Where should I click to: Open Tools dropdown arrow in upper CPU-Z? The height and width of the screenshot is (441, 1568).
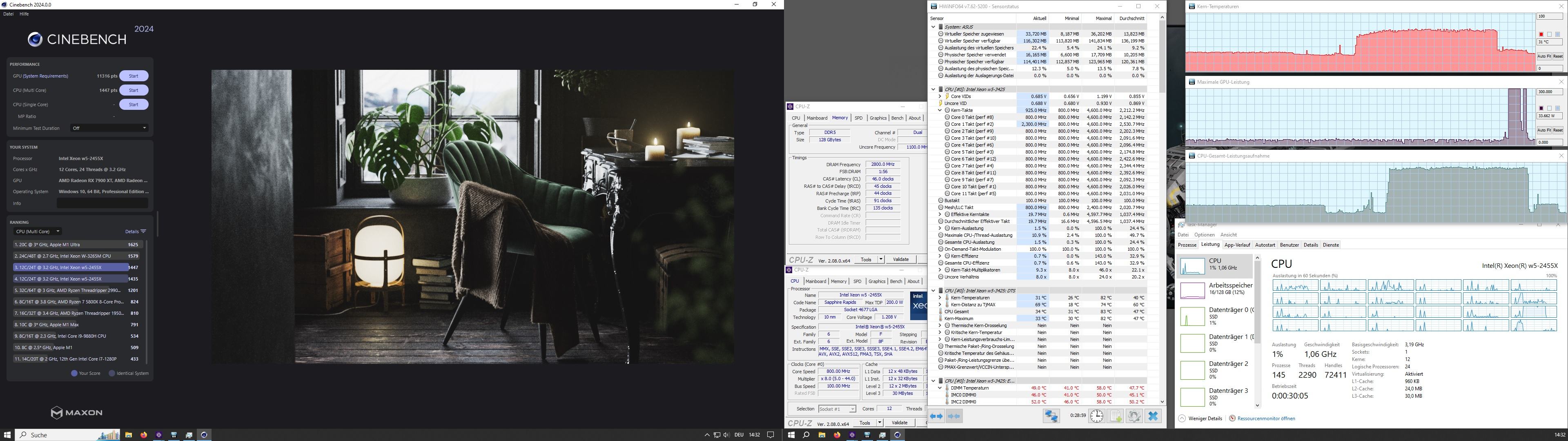point(881,259)
